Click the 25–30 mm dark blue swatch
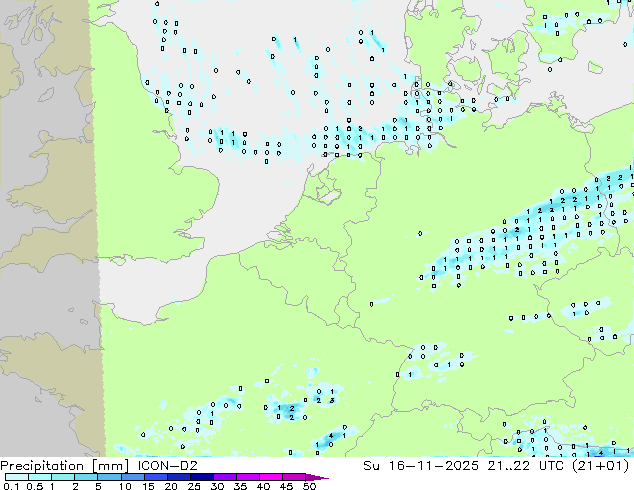The image size is (634, 490). pyautogui.click(x=202, y=477)
